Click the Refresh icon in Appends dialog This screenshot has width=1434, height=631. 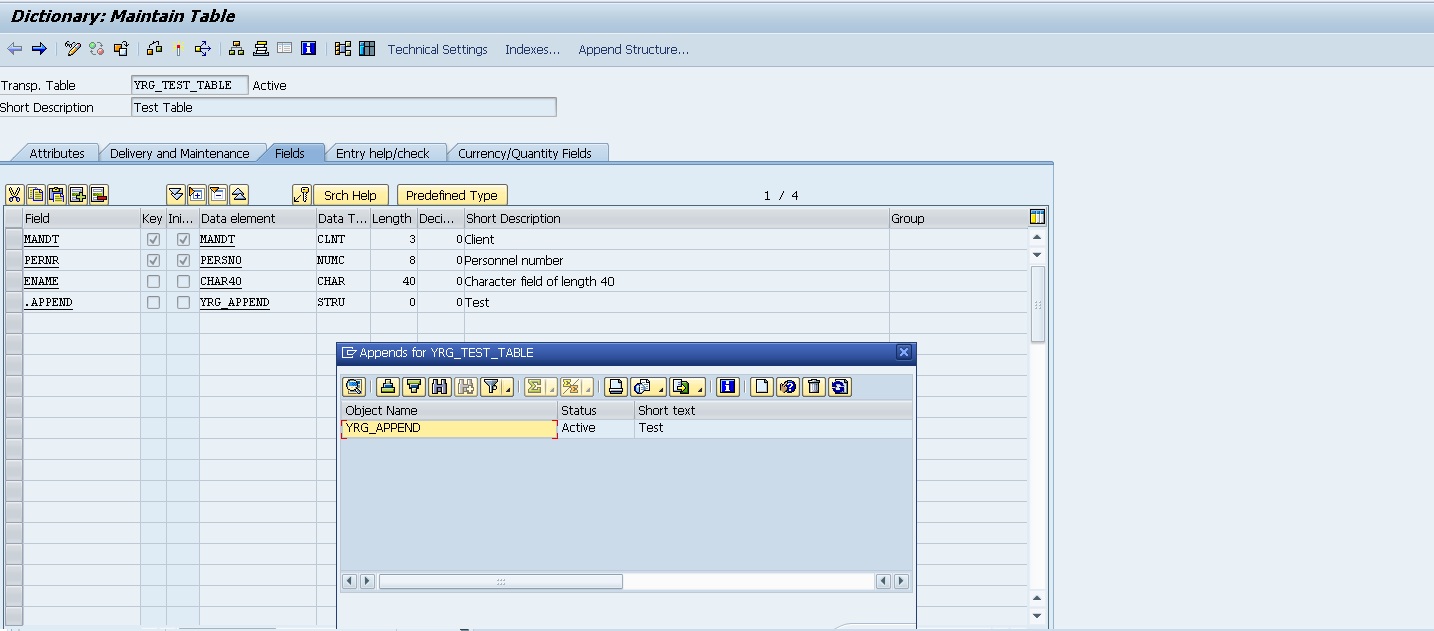[839, 387]
